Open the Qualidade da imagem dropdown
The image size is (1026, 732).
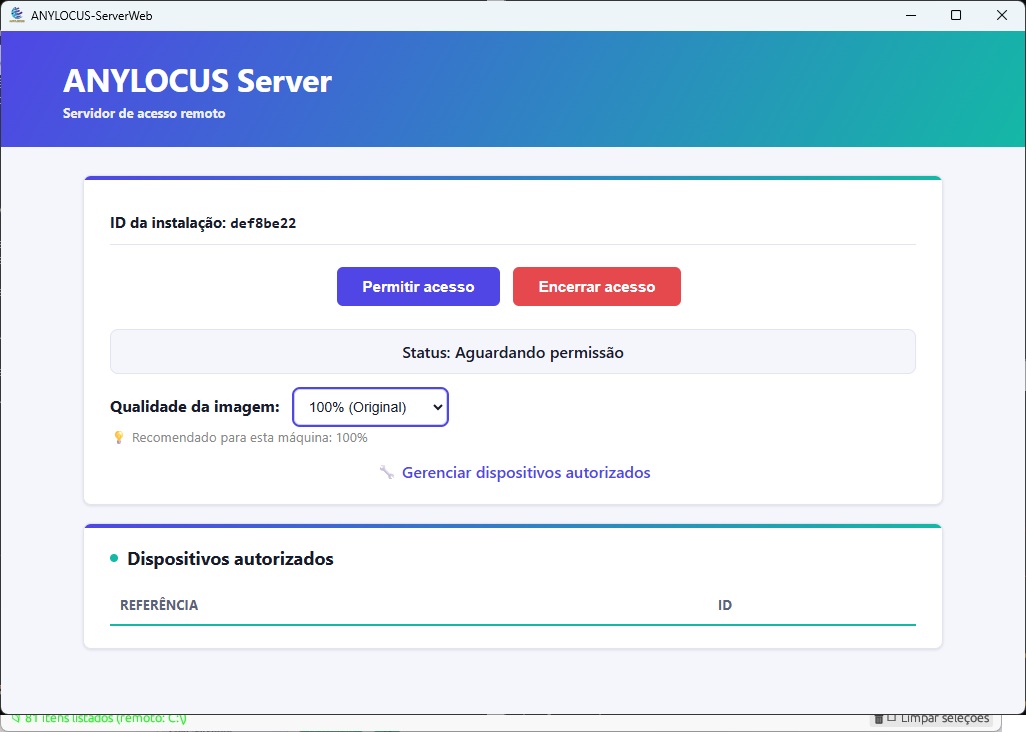(x=370, y=407)
